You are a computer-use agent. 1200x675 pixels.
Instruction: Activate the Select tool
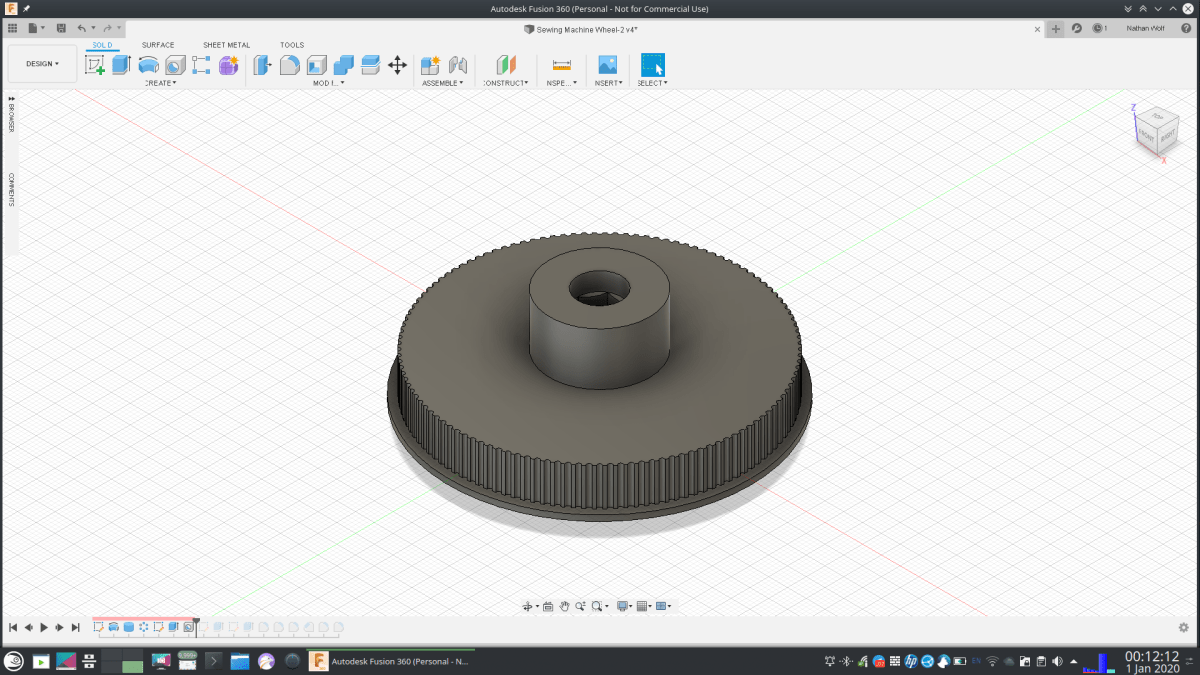tap(652, 65)
